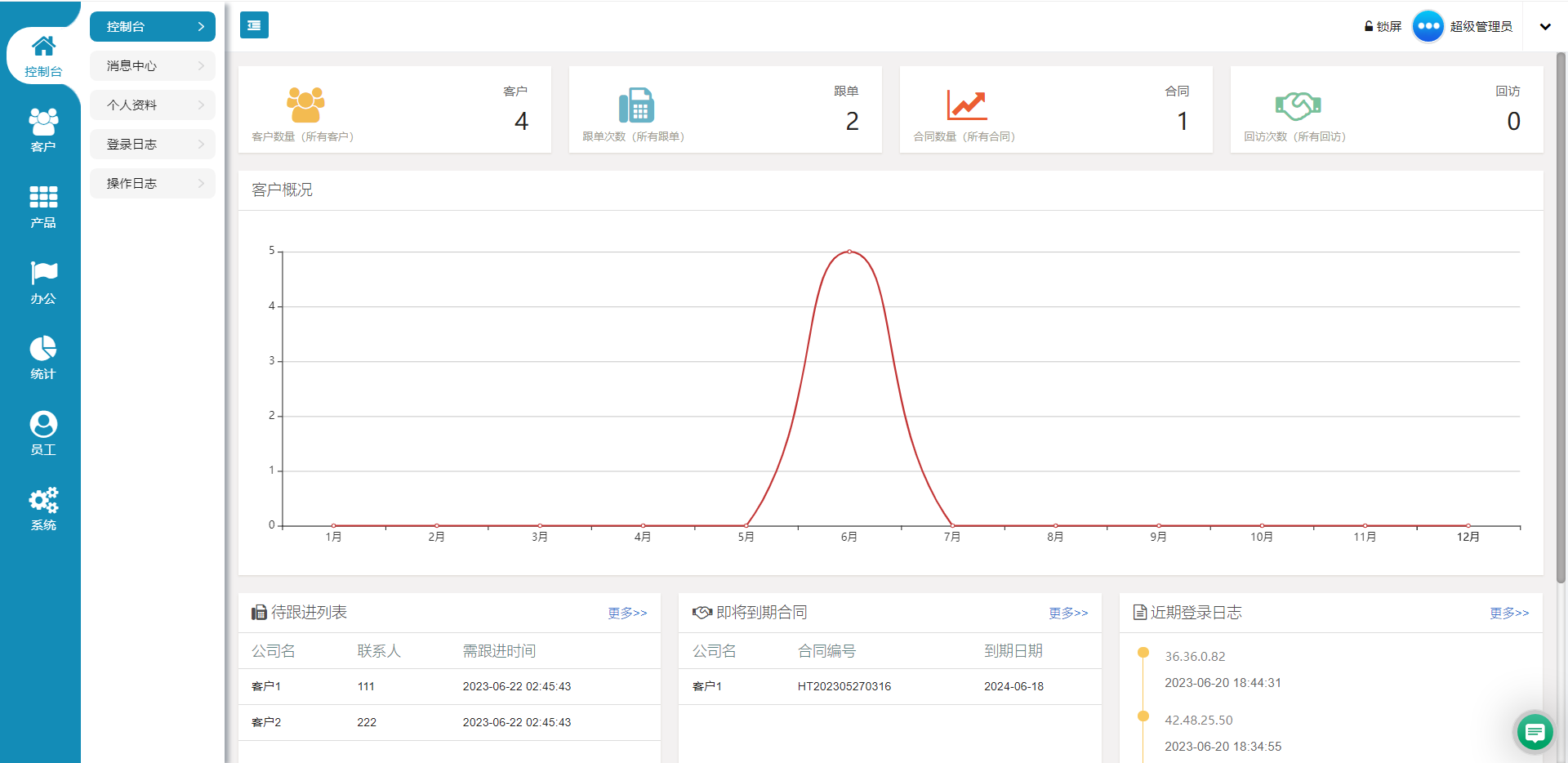1568x763 pixels.
Task: Expand the 操作日志 menu chevron
Action: point(201,184)
